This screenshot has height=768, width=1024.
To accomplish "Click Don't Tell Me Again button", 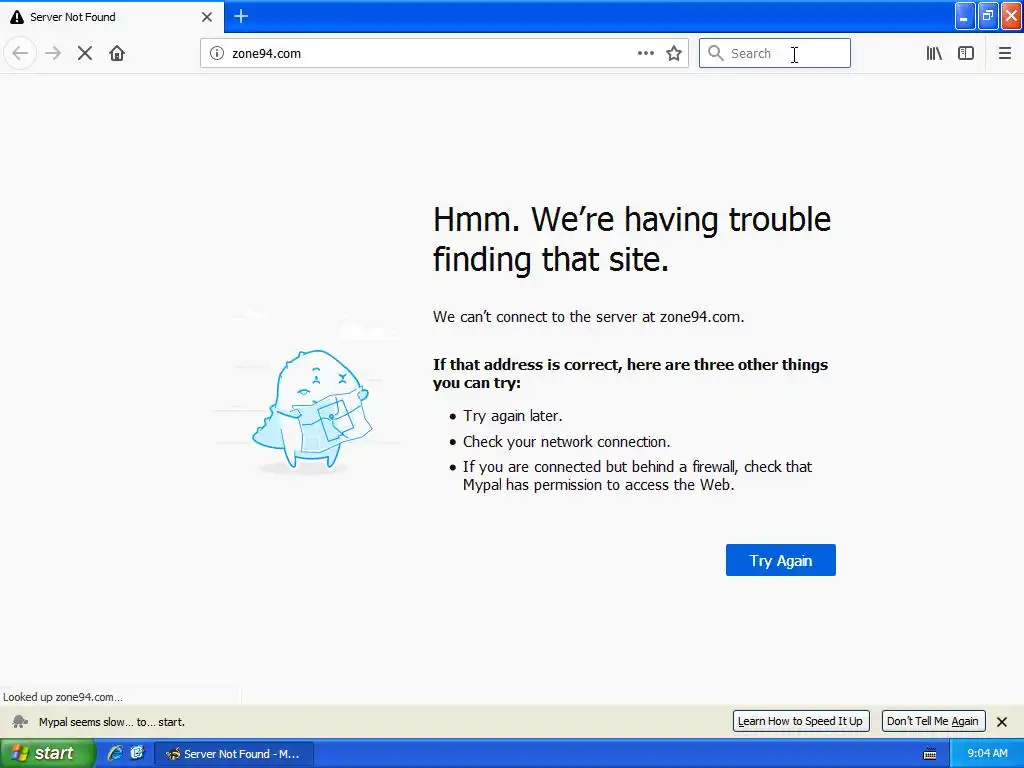I will pos(933,721).
